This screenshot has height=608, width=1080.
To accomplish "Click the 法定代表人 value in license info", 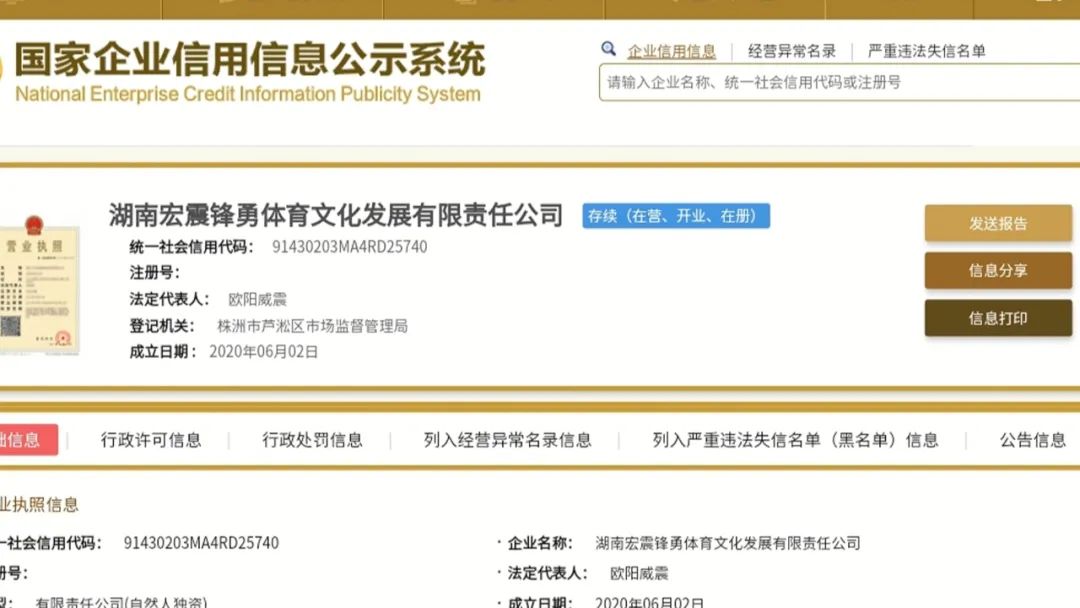I will pyautogui.click(x=639, y=573).
